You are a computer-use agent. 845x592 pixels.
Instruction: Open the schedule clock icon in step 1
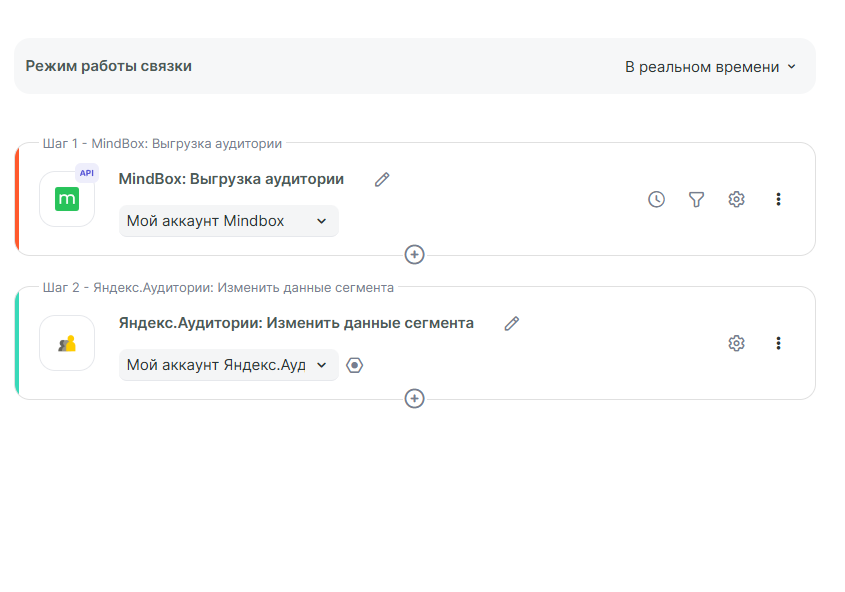tap(656, 199)
